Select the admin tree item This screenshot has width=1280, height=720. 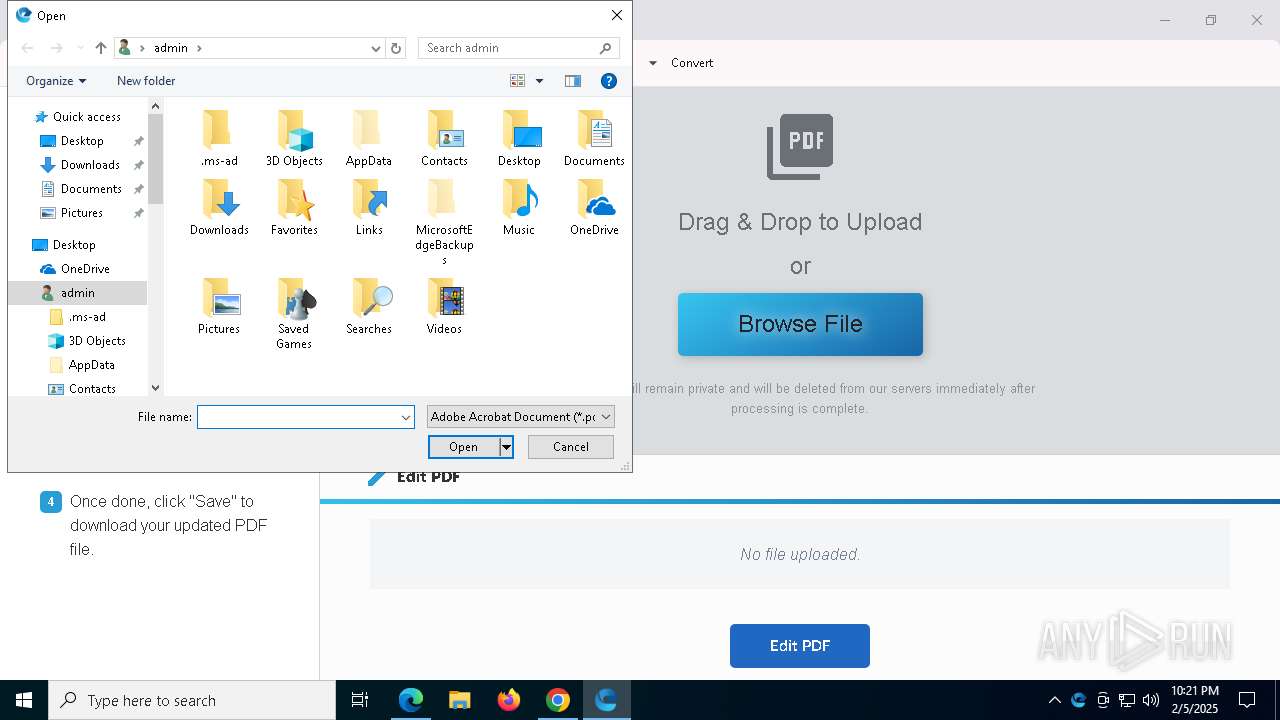point(77,293)
